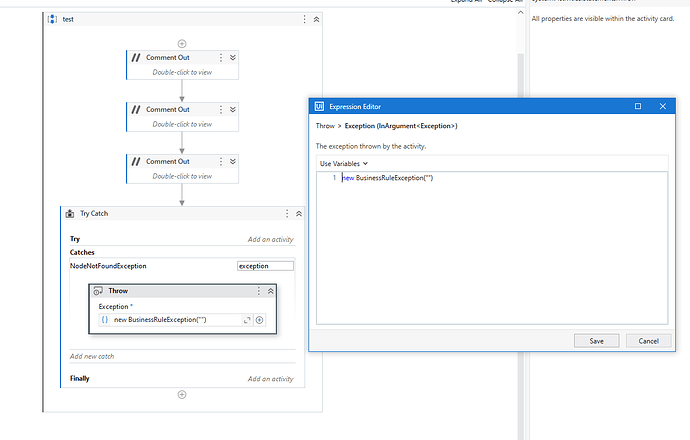
Task: Collapse the Throw activity card
Action: click(x=271, y=291)
